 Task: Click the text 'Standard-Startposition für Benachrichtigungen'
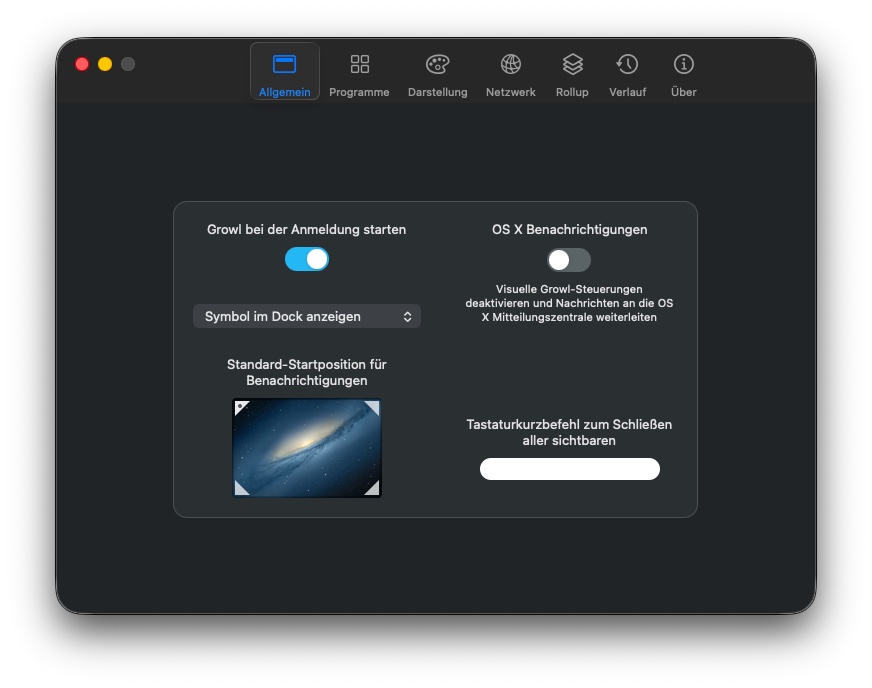point(306,372)
